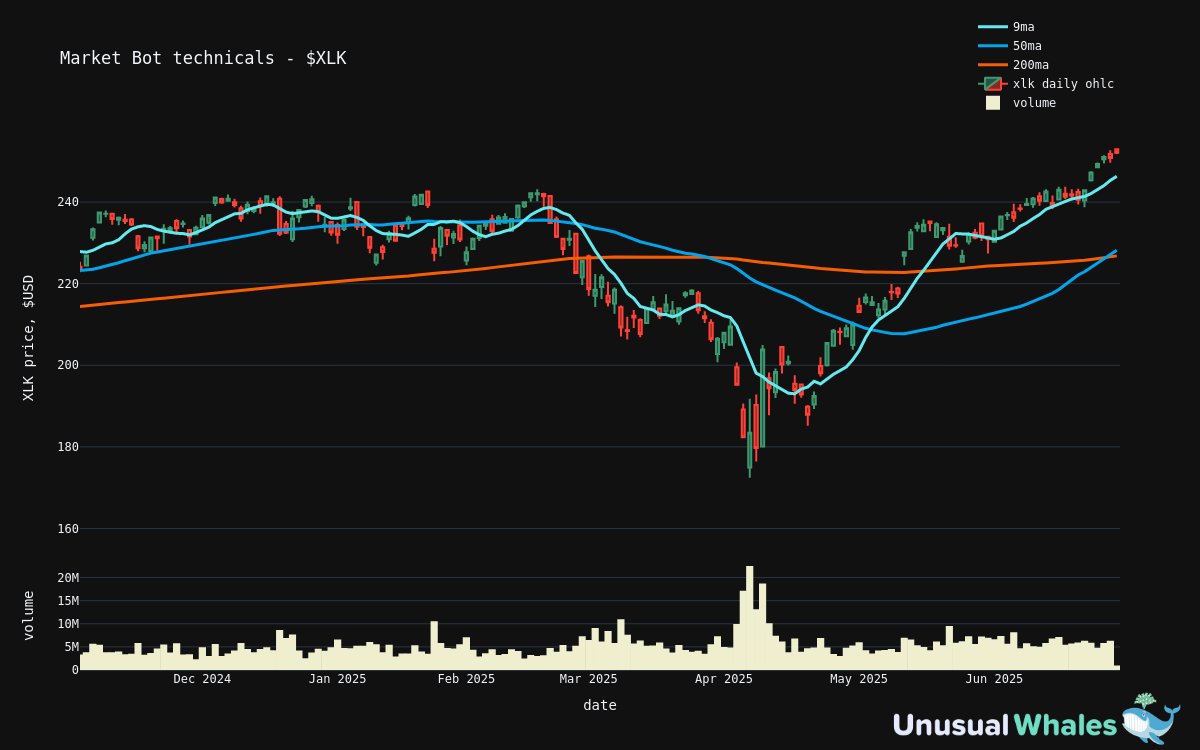Click the Dec 2024 date label
The height and width of the screenshot is (750, 1200).
[202, 679]
